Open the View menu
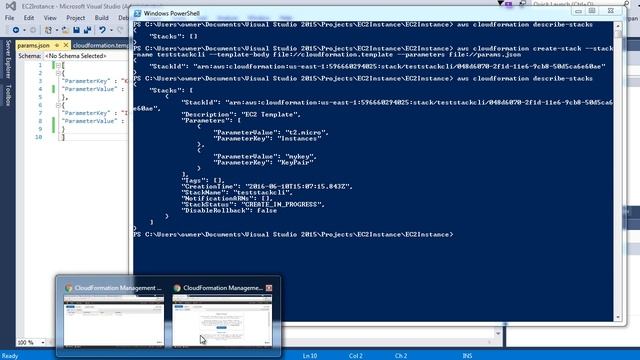This screenshot has height=360, width=640. pos(50,18)
